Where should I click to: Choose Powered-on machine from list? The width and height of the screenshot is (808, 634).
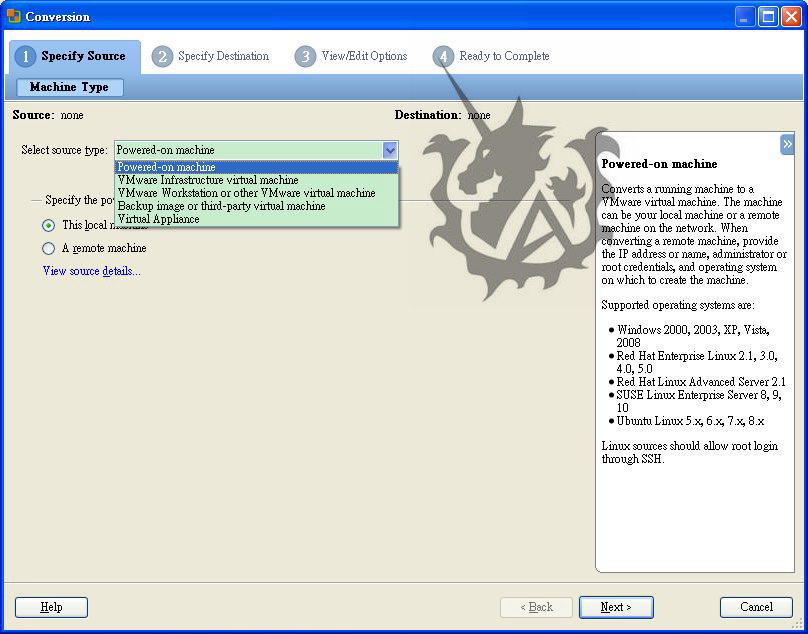point(257,167)
